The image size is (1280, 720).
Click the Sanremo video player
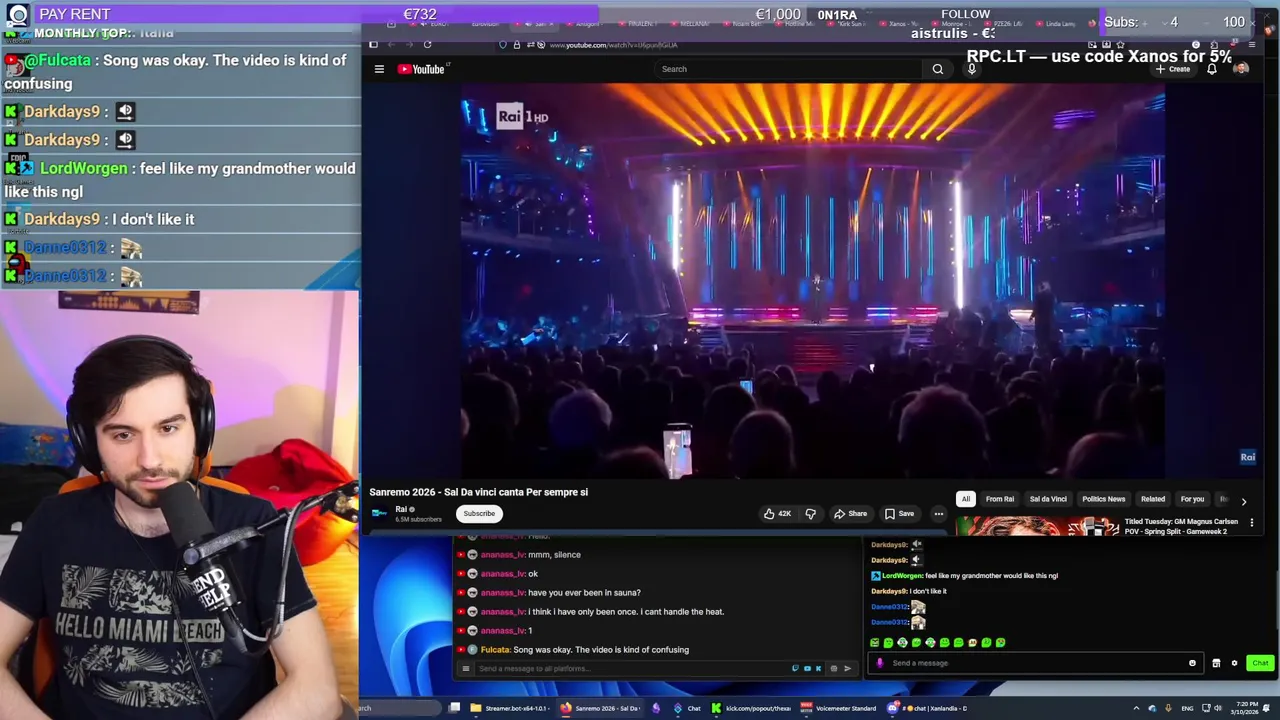coord(813,281)
